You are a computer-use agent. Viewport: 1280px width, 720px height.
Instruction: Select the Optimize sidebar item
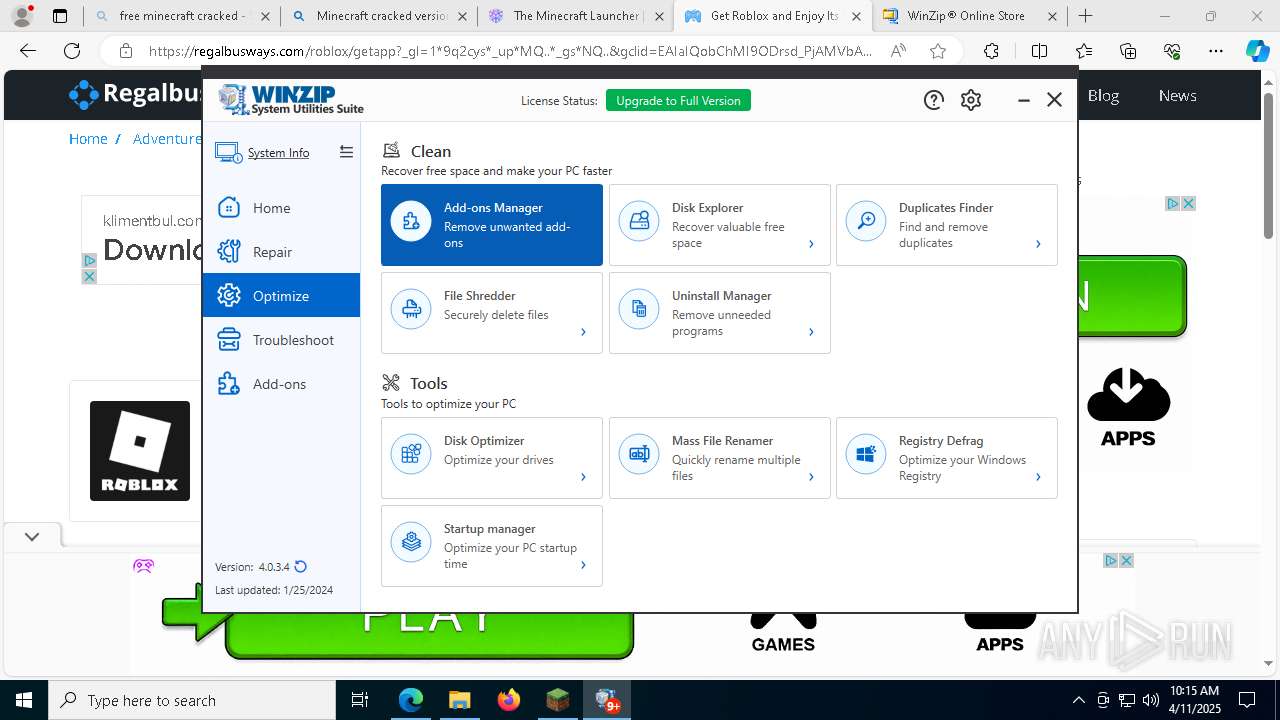tap(281, 296)
